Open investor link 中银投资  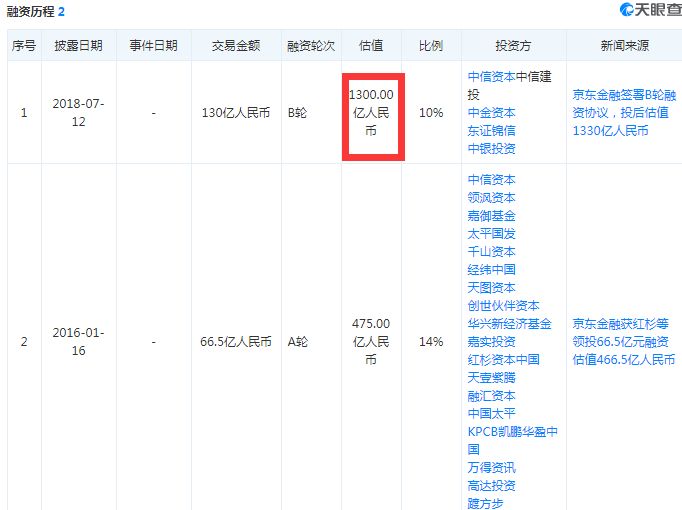491,149
